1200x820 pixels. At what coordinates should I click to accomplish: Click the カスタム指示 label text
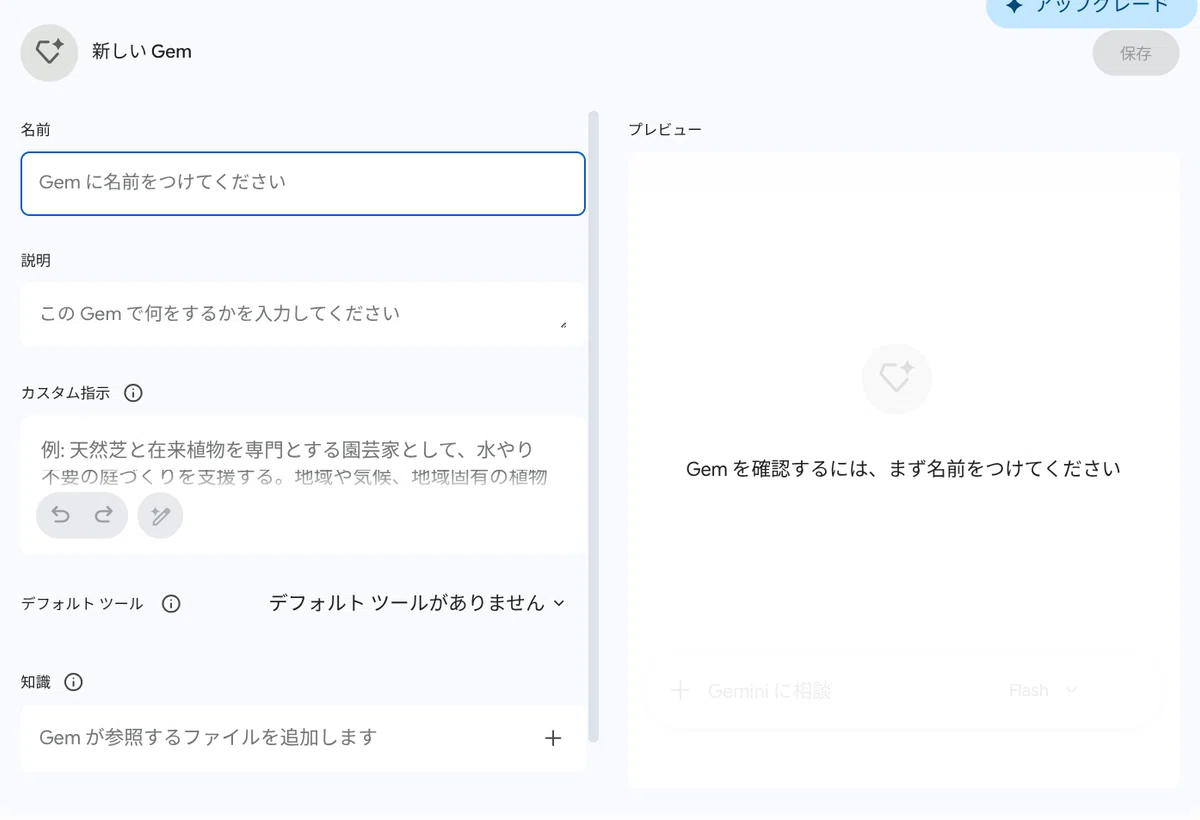tap(66, 393)
